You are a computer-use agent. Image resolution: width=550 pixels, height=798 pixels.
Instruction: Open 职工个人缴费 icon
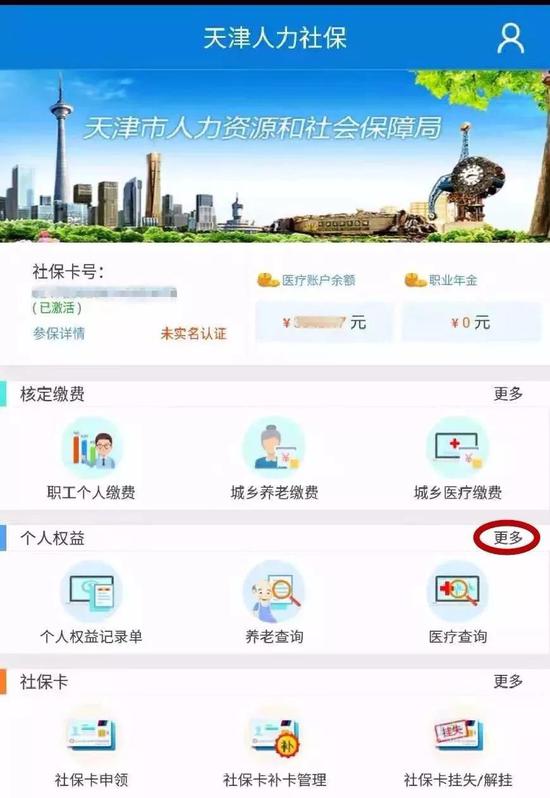(x=91, y=449)
